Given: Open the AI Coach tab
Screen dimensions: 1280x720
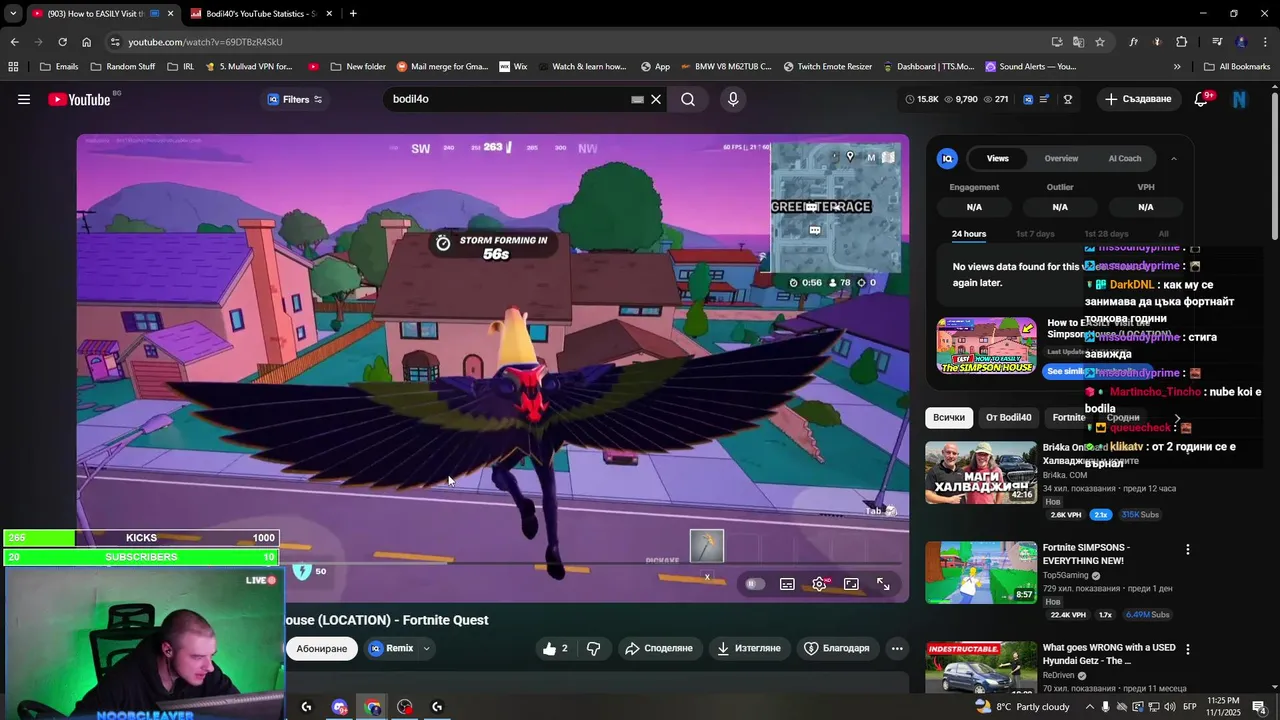Looking at the screenshot, I should pos(1124,158).
